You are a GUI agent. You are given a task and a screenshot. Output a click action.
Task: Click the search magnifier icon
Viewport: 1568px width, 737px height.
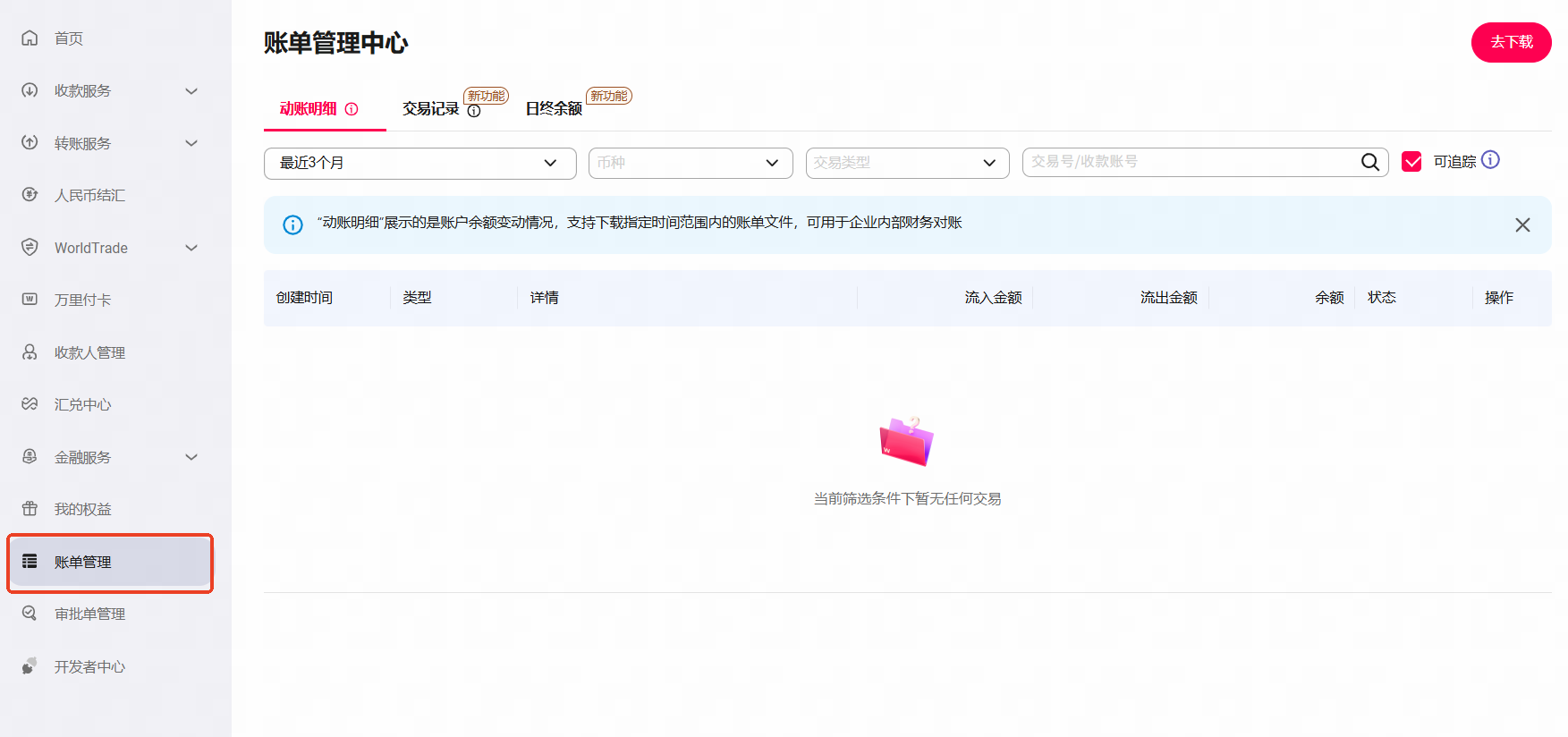point(1369,162)
